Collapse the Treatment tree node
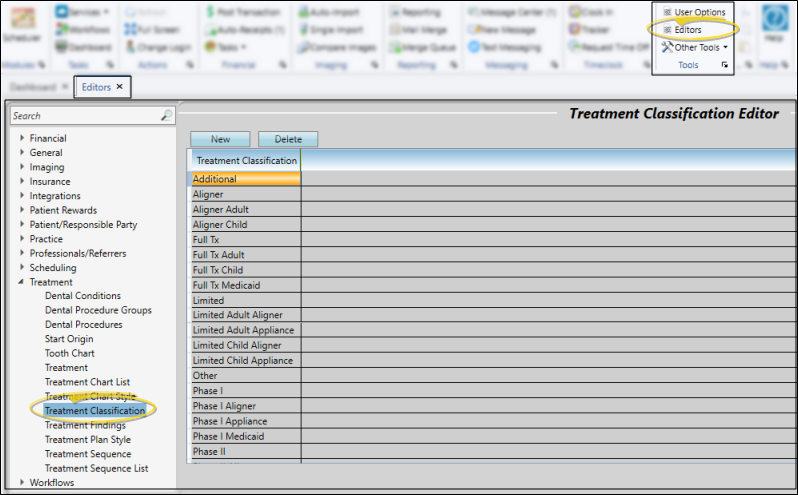Viewport: 798px width, 495px height. [22, 283]
